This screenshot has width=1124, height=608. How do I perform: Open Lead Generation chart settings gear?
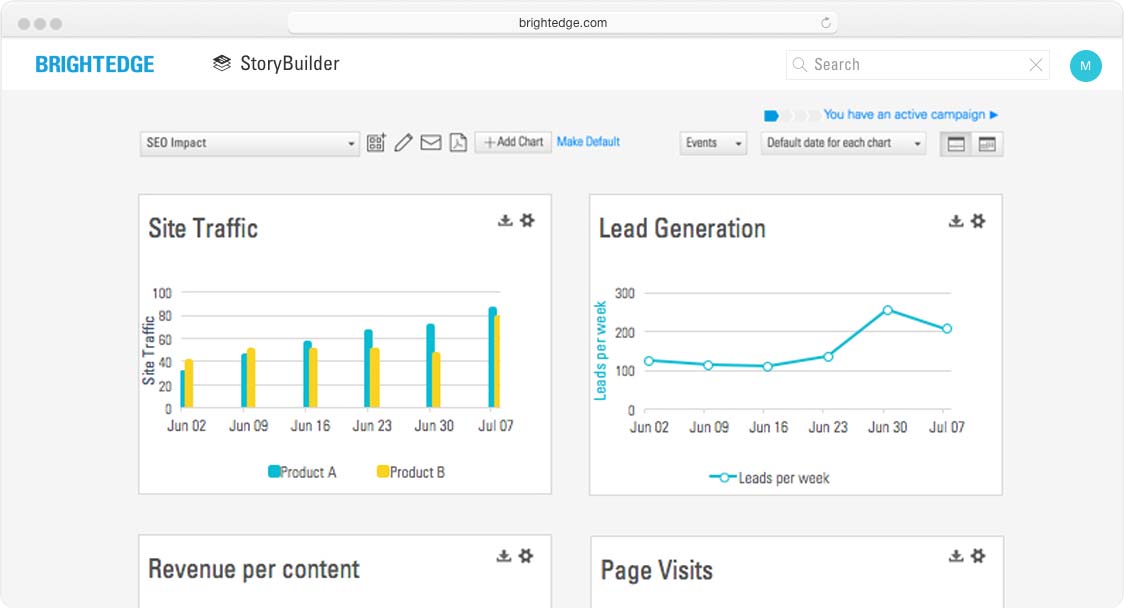click(978, 221)
